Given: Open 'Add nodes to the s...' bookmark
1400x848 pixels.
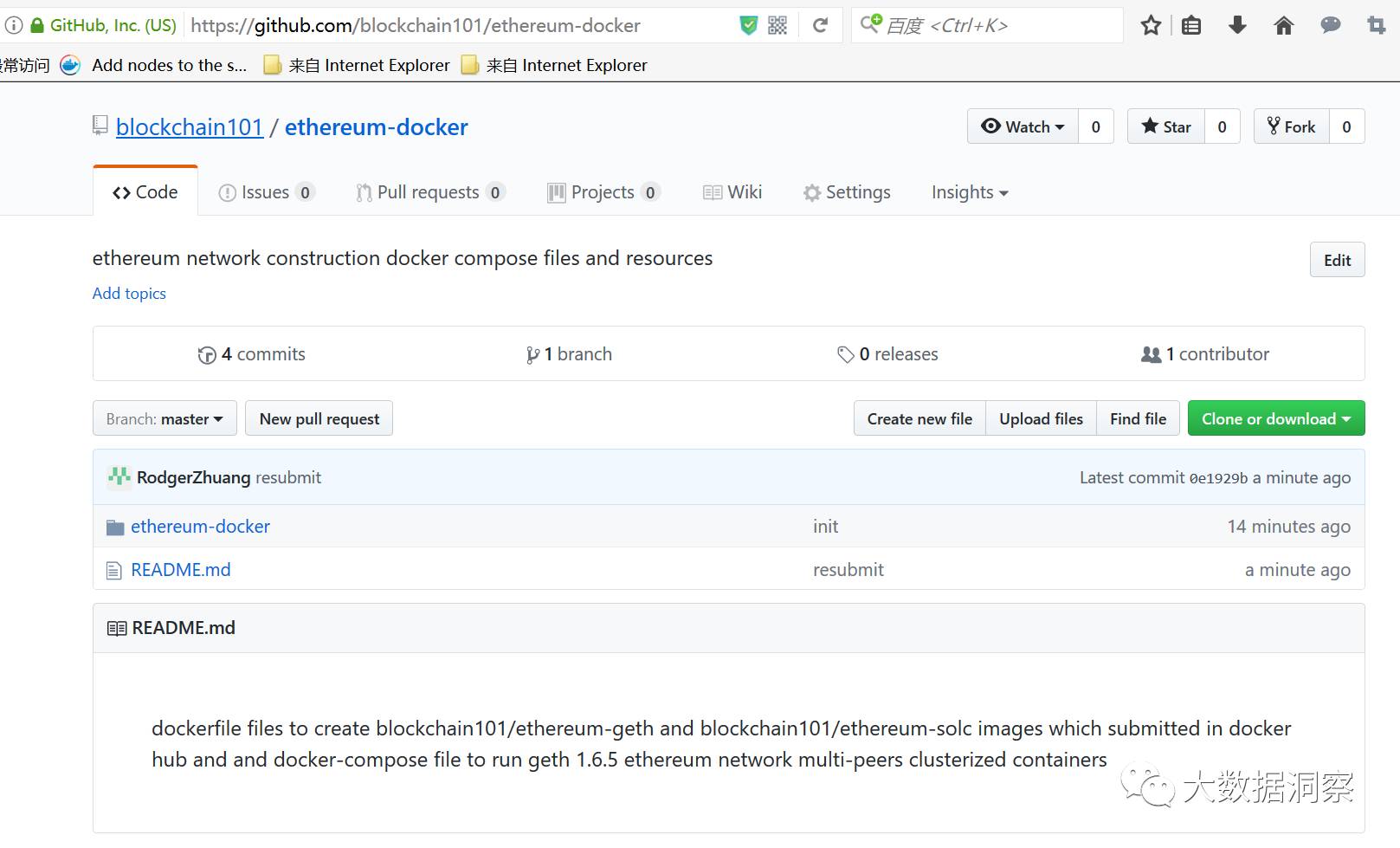Looking at the screenshot, I should [153, 65].
